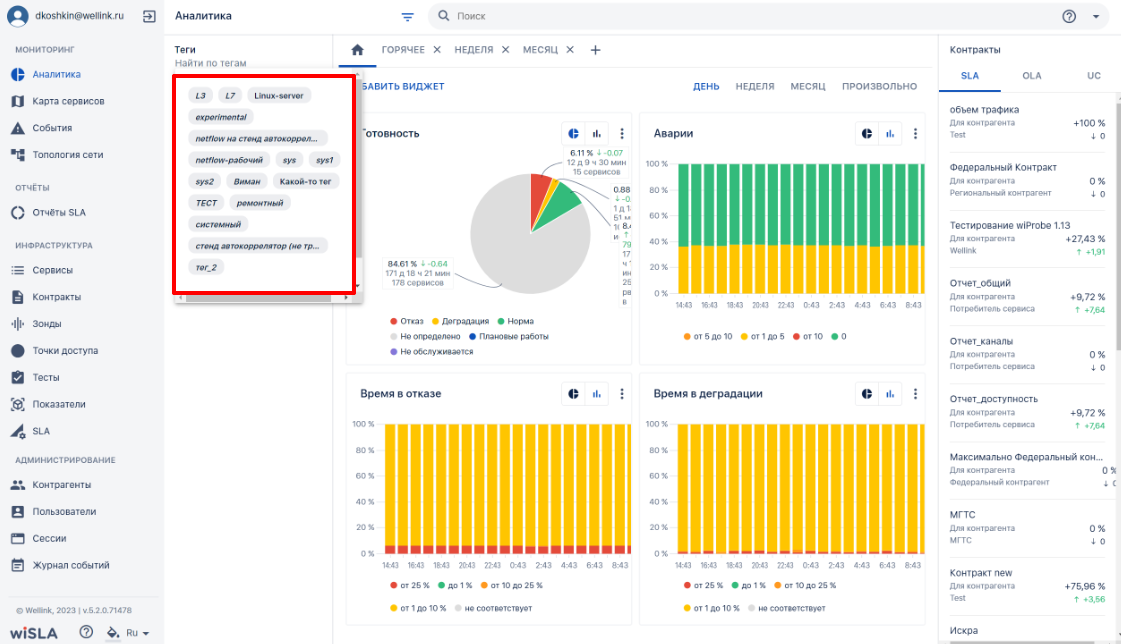
Task: Click the help icon in the top bar
Action: (x=1069, y=16)
